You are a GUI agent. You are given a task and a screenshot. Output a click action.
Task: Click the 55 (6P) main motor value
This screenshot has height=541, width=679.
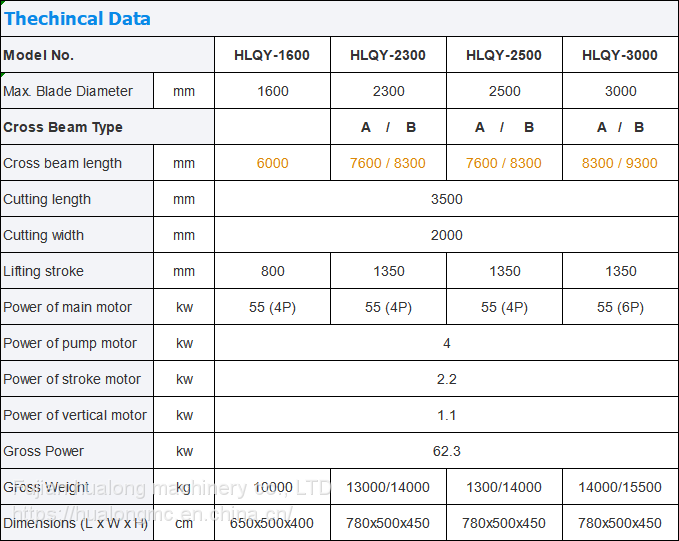(620, 307)
